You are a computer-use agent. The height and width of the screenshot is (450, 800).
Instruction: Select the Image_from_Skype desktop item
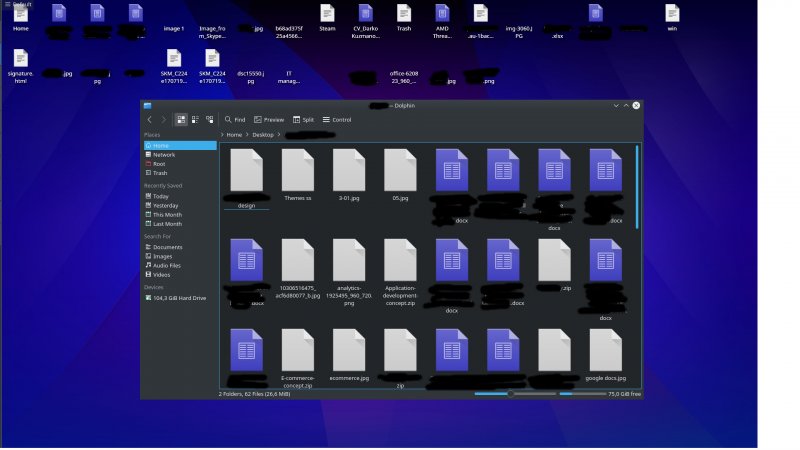(x=212, y=32)
